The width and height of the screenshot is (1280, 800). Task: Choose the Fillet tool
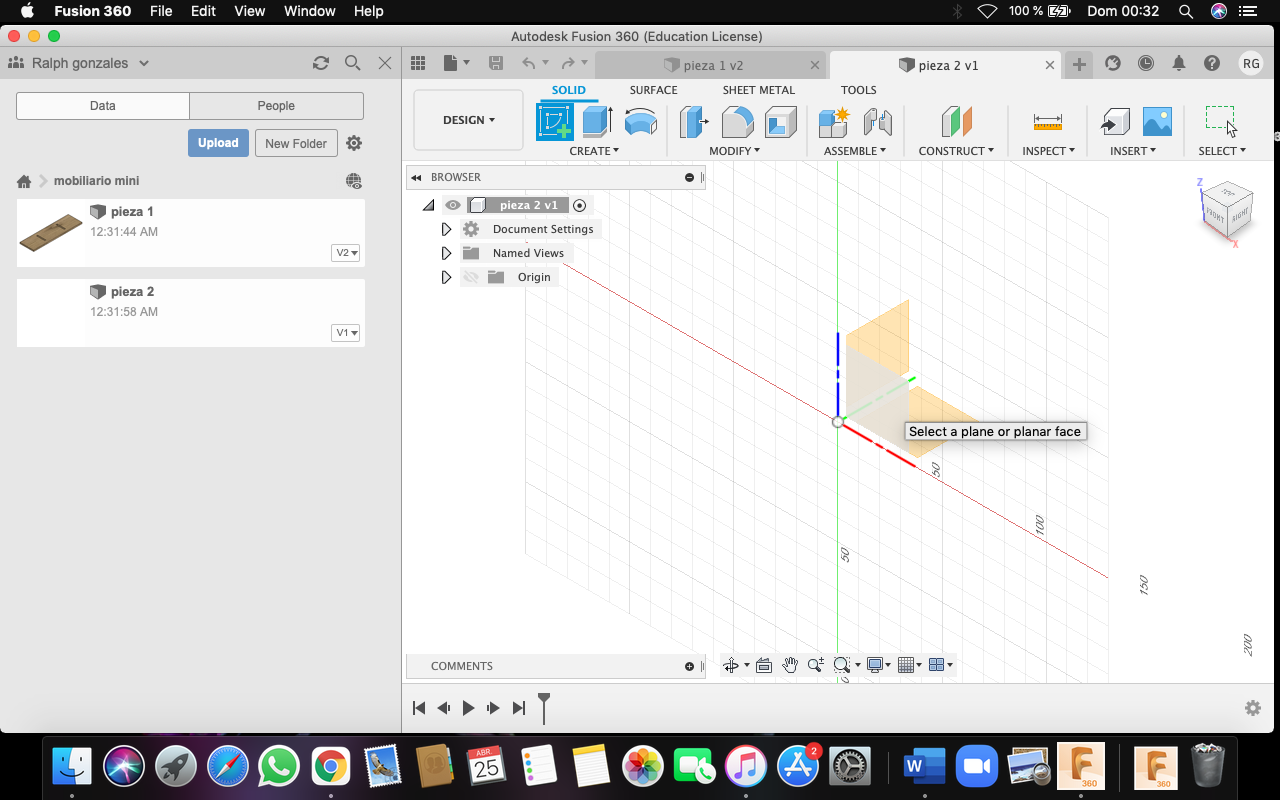(737, 122)
